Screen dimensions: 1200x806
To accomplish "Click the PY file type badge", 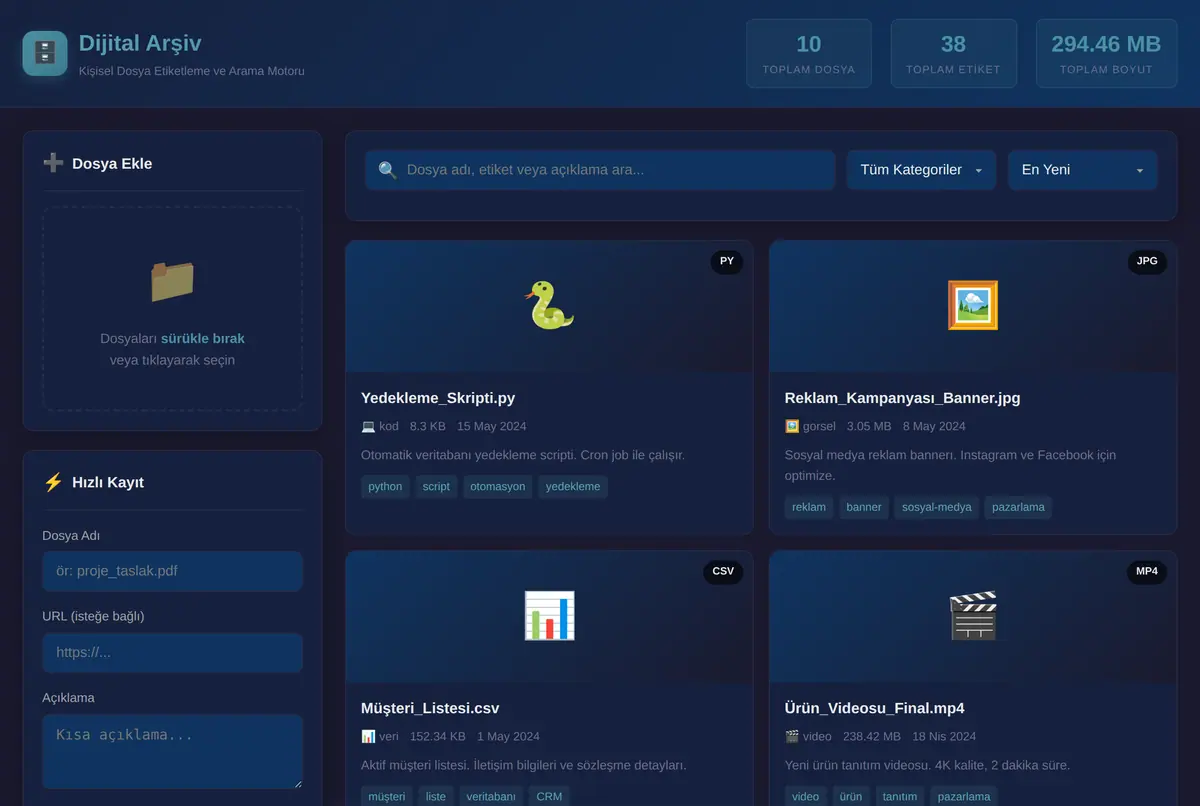I will coord(727,262).
